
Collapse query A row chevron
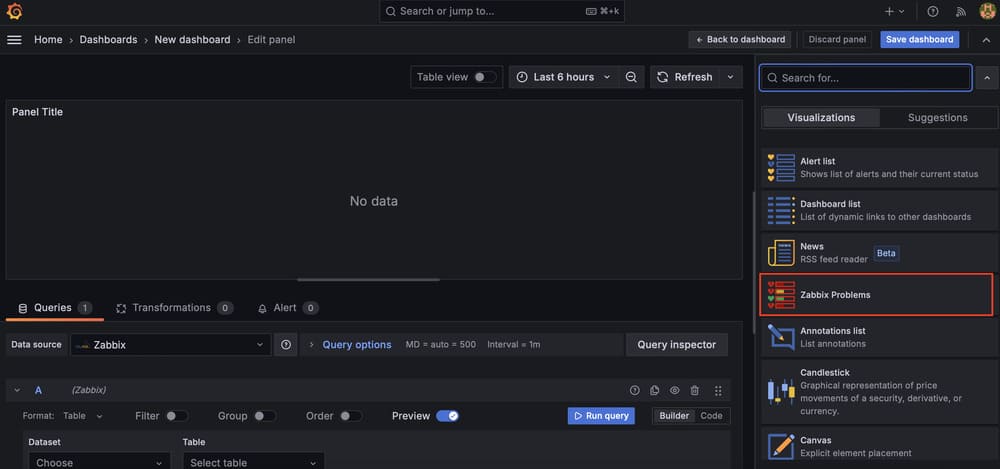point(17,391)
